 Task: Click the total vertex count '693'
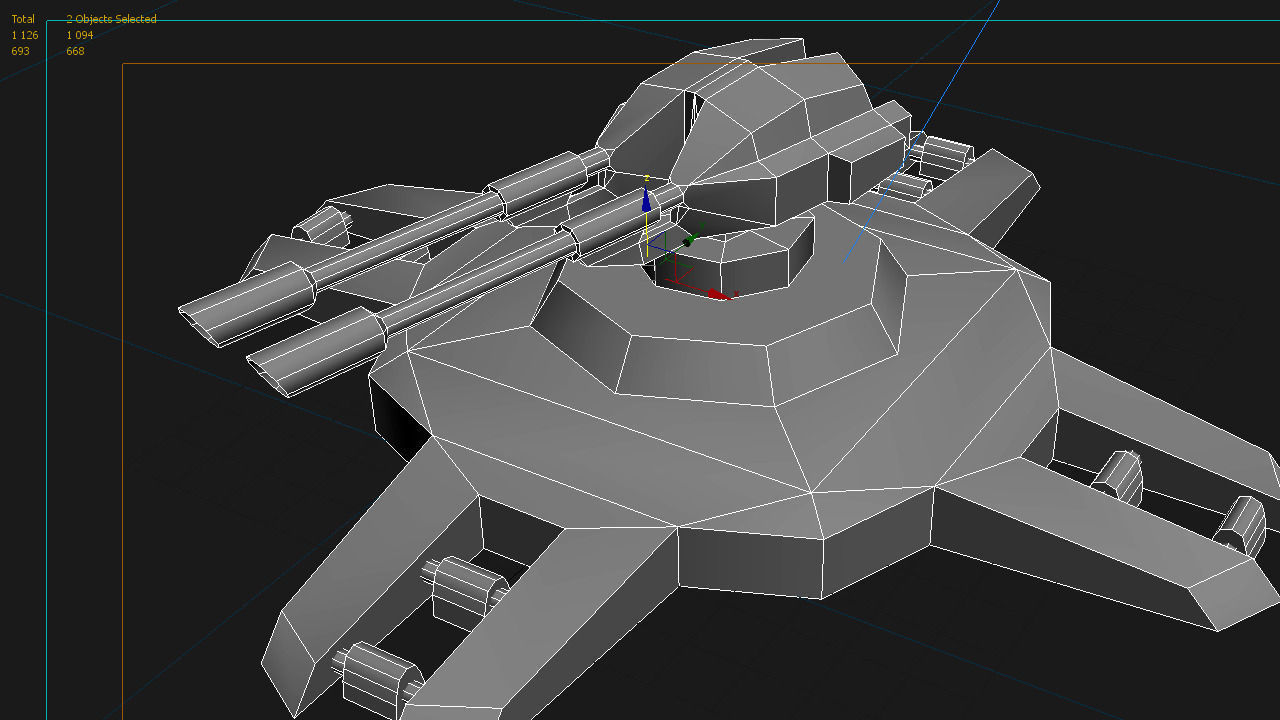click(20, 51)
